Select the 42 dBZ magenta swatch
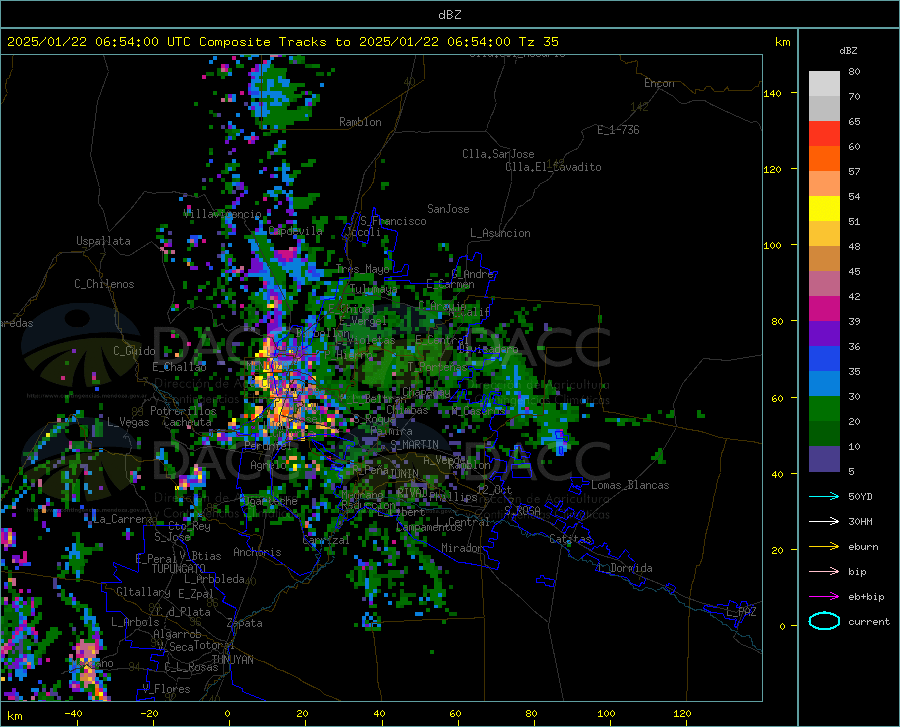Viewport: 900px width, 727px height. point(824,308)
